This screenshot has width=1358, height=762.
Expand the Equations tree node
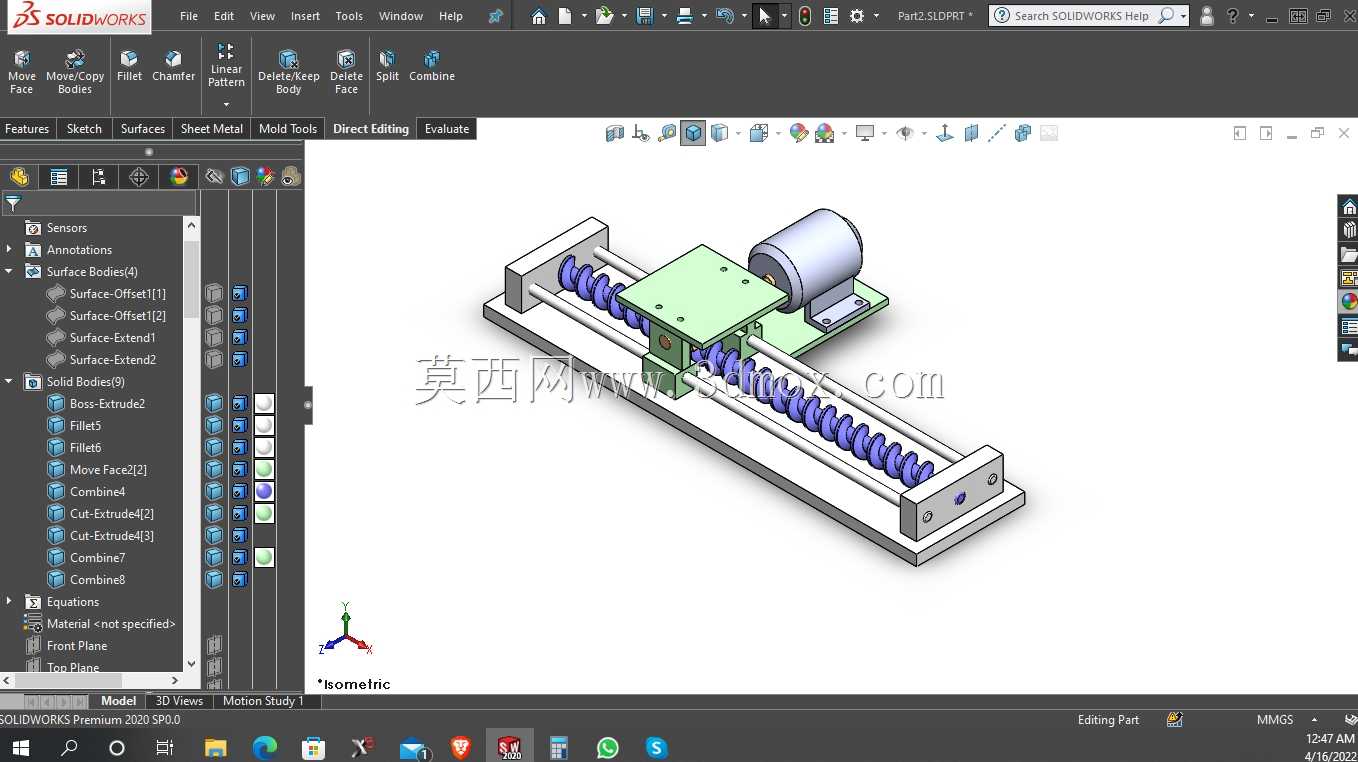coord(9,601)
